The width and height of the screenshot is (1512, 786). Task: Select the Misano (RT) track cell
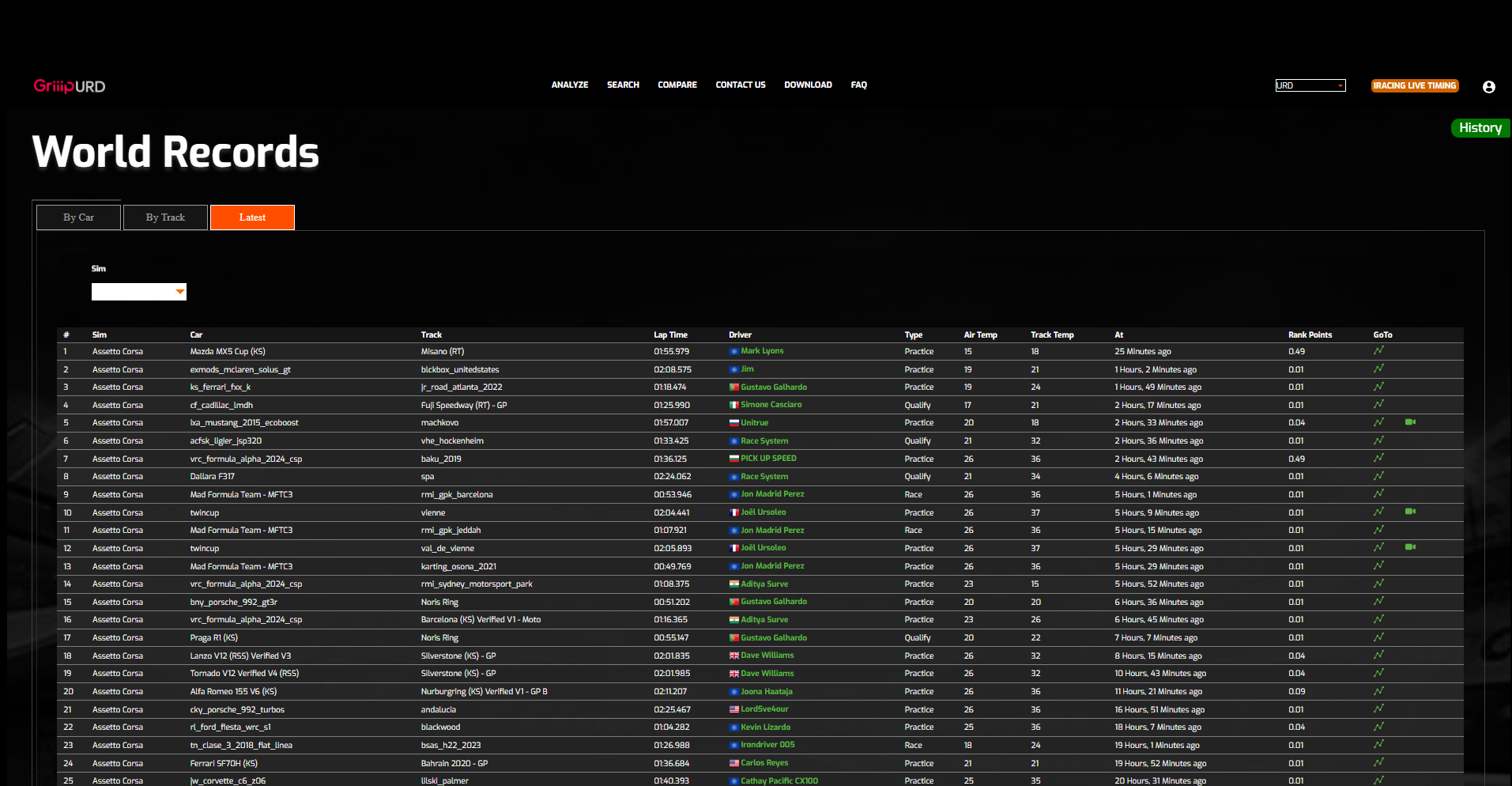click(x=443, y=351)
